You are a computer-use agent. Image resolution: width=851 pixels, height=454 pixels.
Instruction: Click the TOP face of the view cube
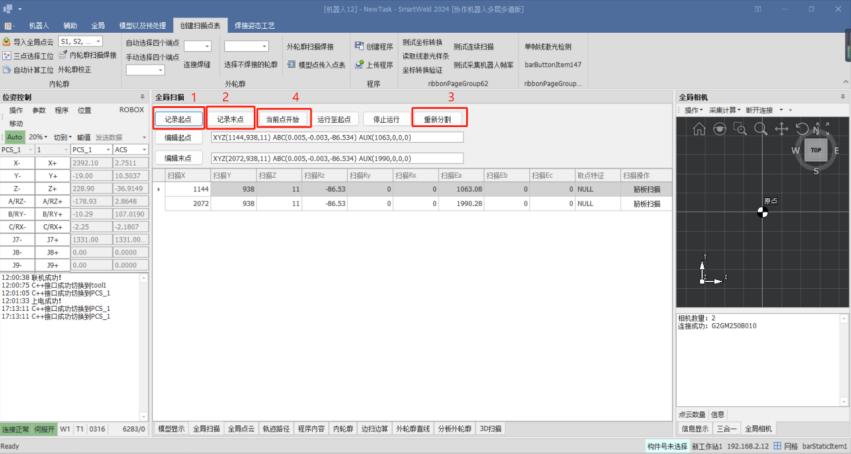[815, 149]
